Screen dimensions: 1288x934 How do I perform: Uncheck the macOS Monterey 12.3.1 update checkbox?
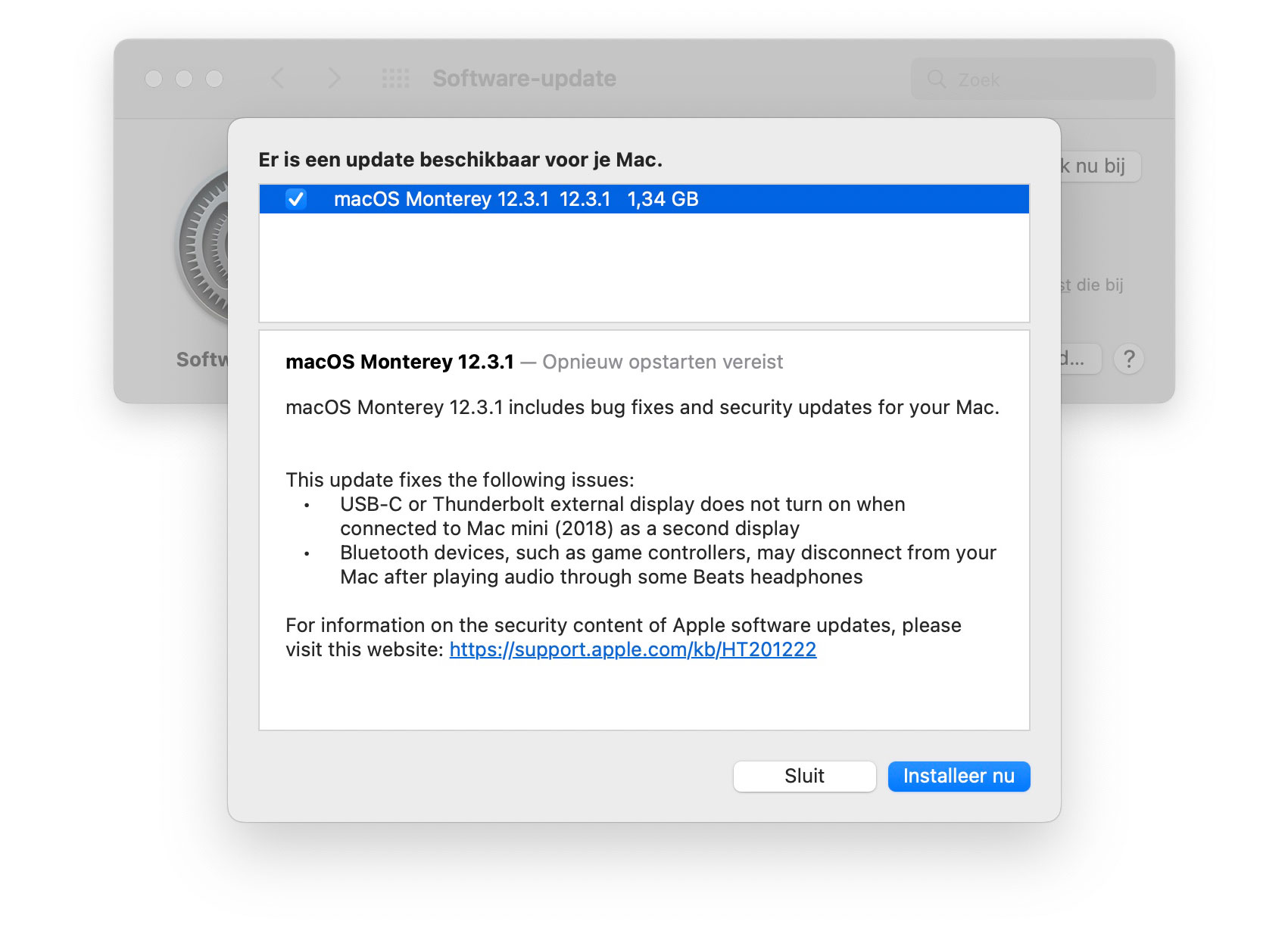(296, 199)
